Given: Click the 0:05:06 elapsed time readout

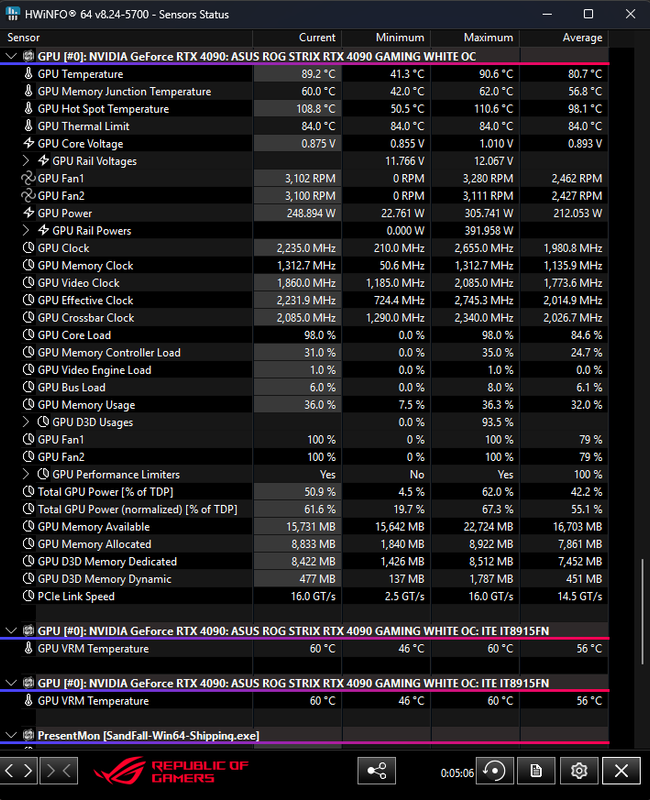Looking at the screenshot, I should click(x=457, y=773).
